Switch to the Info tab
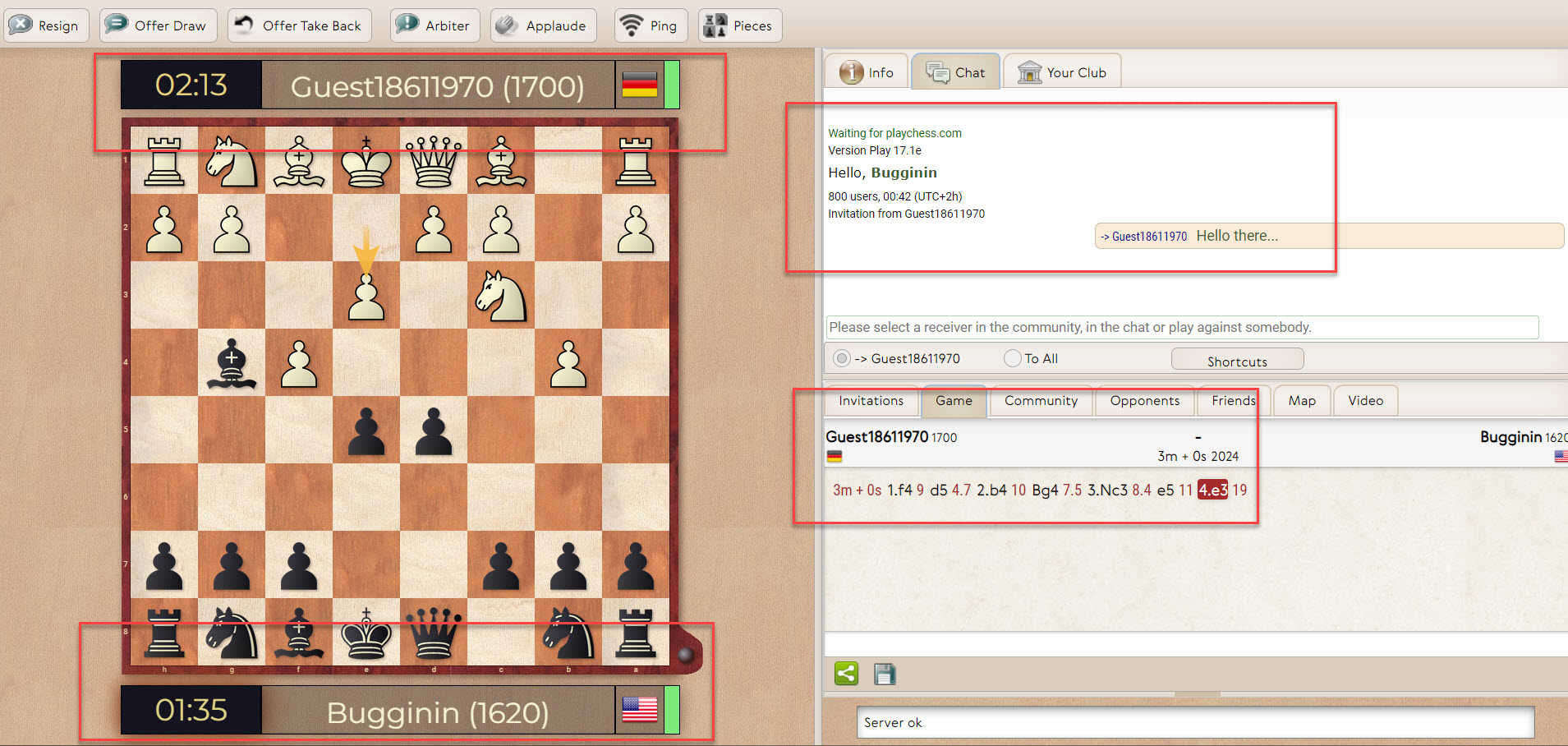Viewport: 1568px width, 746px height. tap(867, 72)
